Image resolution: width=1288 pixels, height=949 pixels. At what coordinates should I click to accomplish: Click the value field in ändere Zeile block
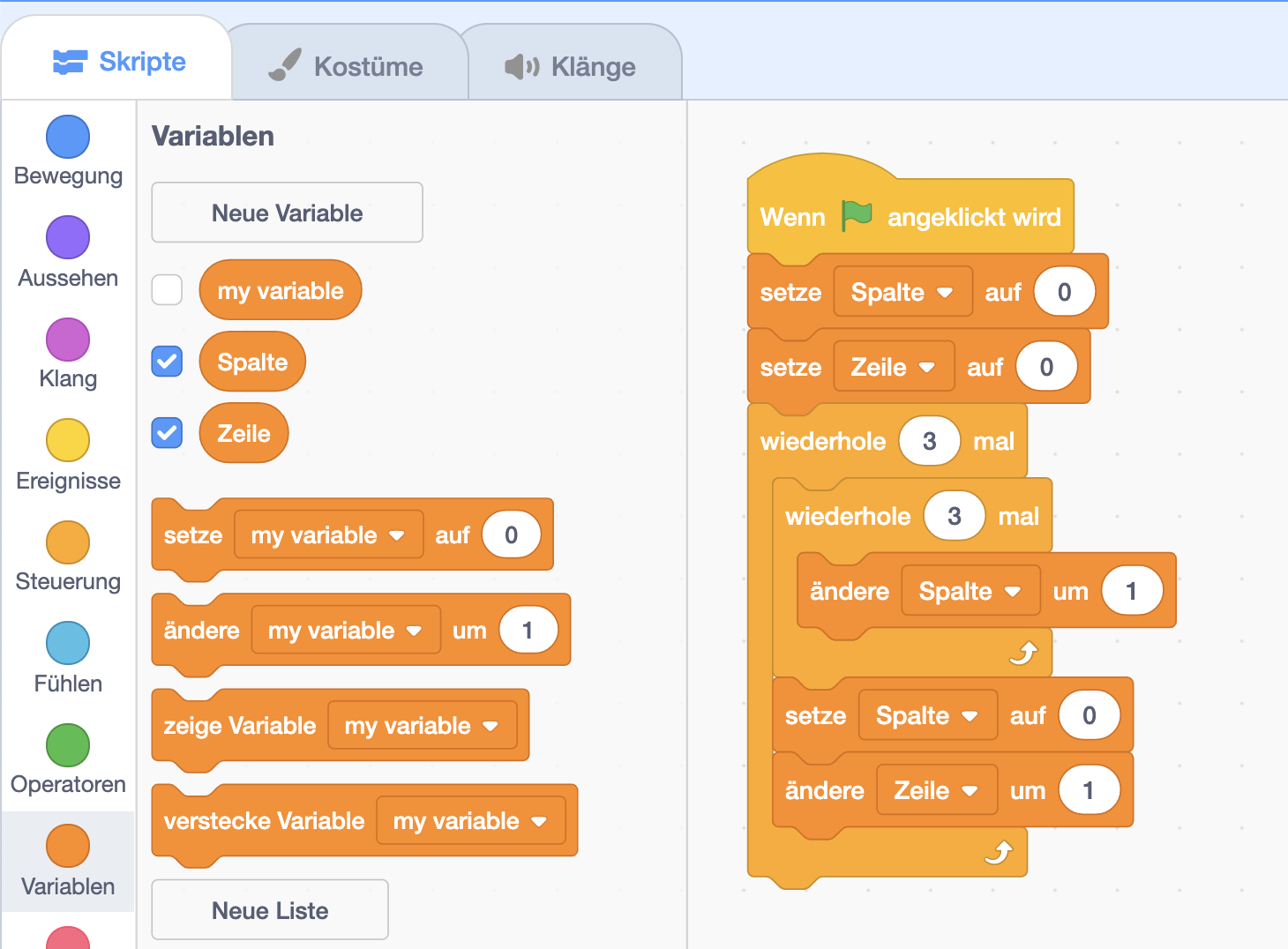[1089, 790]
